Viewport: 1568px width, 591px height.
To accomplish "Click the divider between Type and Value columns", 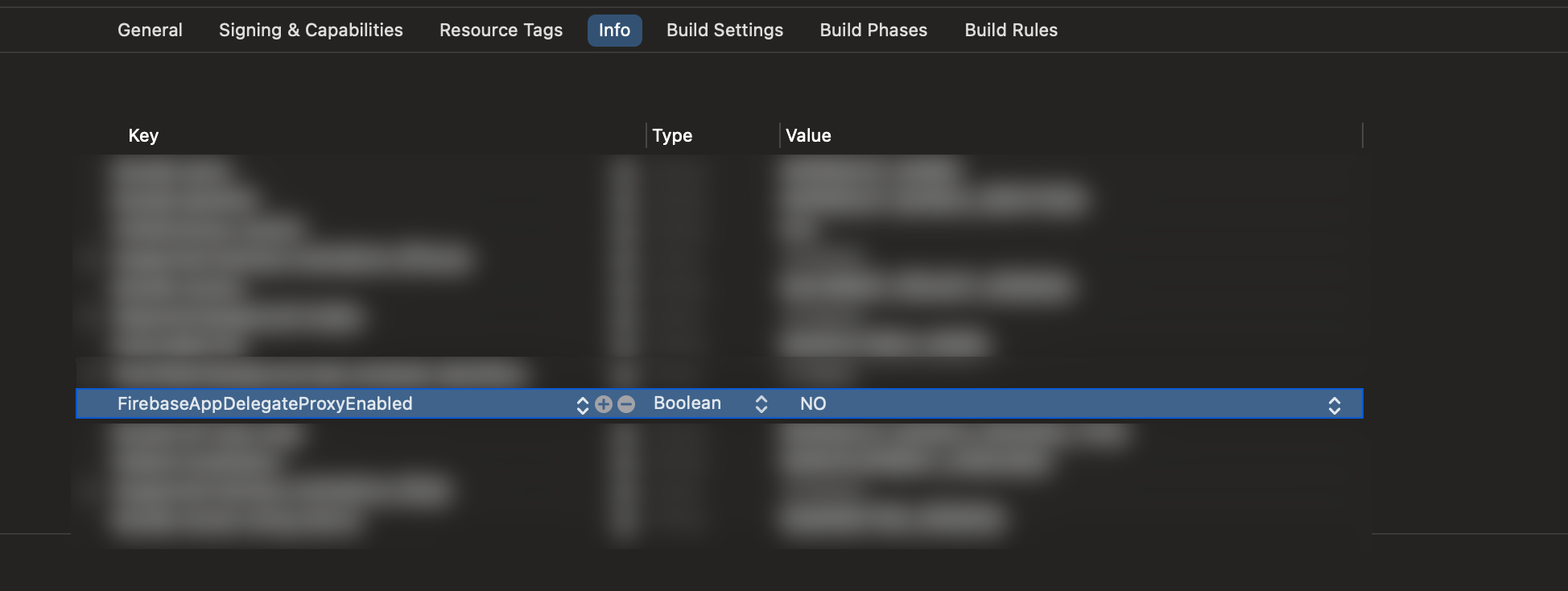I will (x=780, y=135).
